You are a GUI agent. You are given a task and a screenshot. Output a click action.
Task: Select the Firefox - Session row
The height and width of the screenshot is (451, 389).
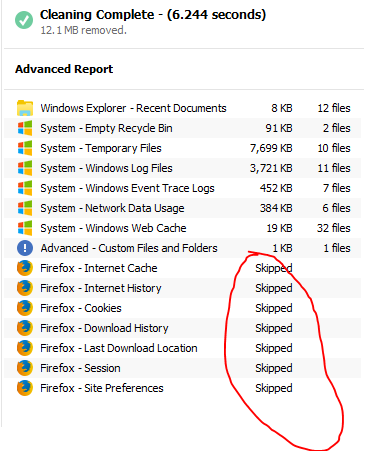182,368
